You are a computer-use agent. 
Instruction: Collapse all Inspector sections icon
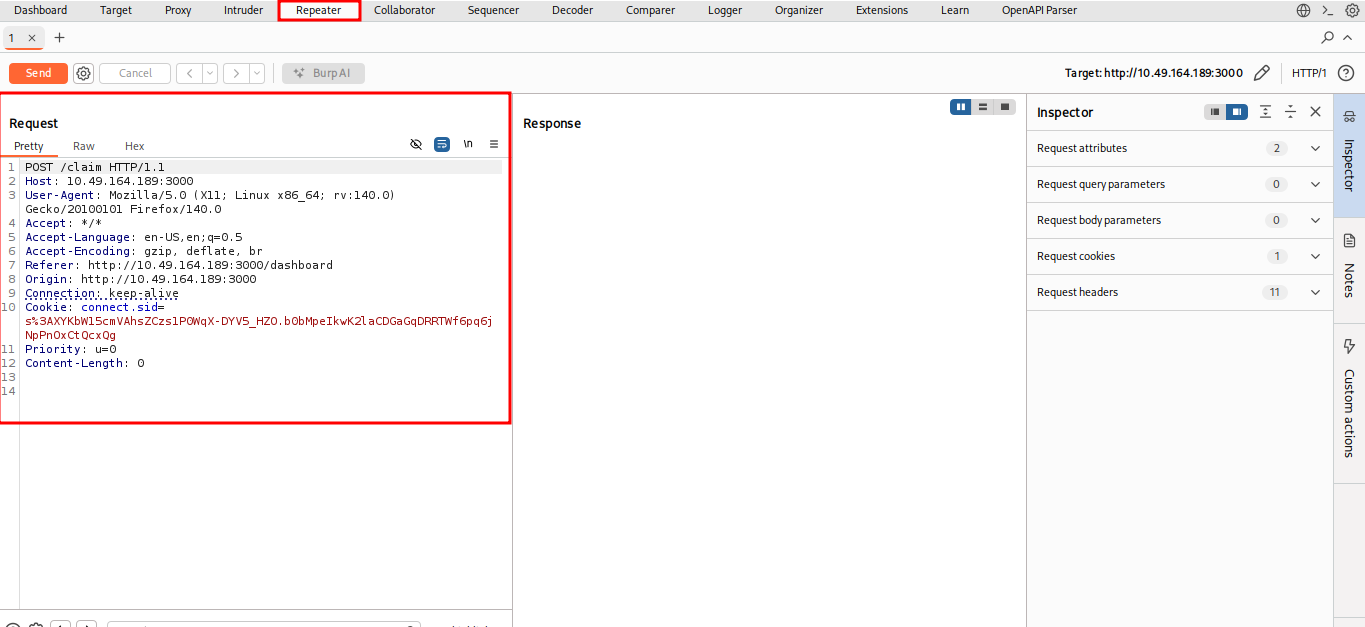1291,112
